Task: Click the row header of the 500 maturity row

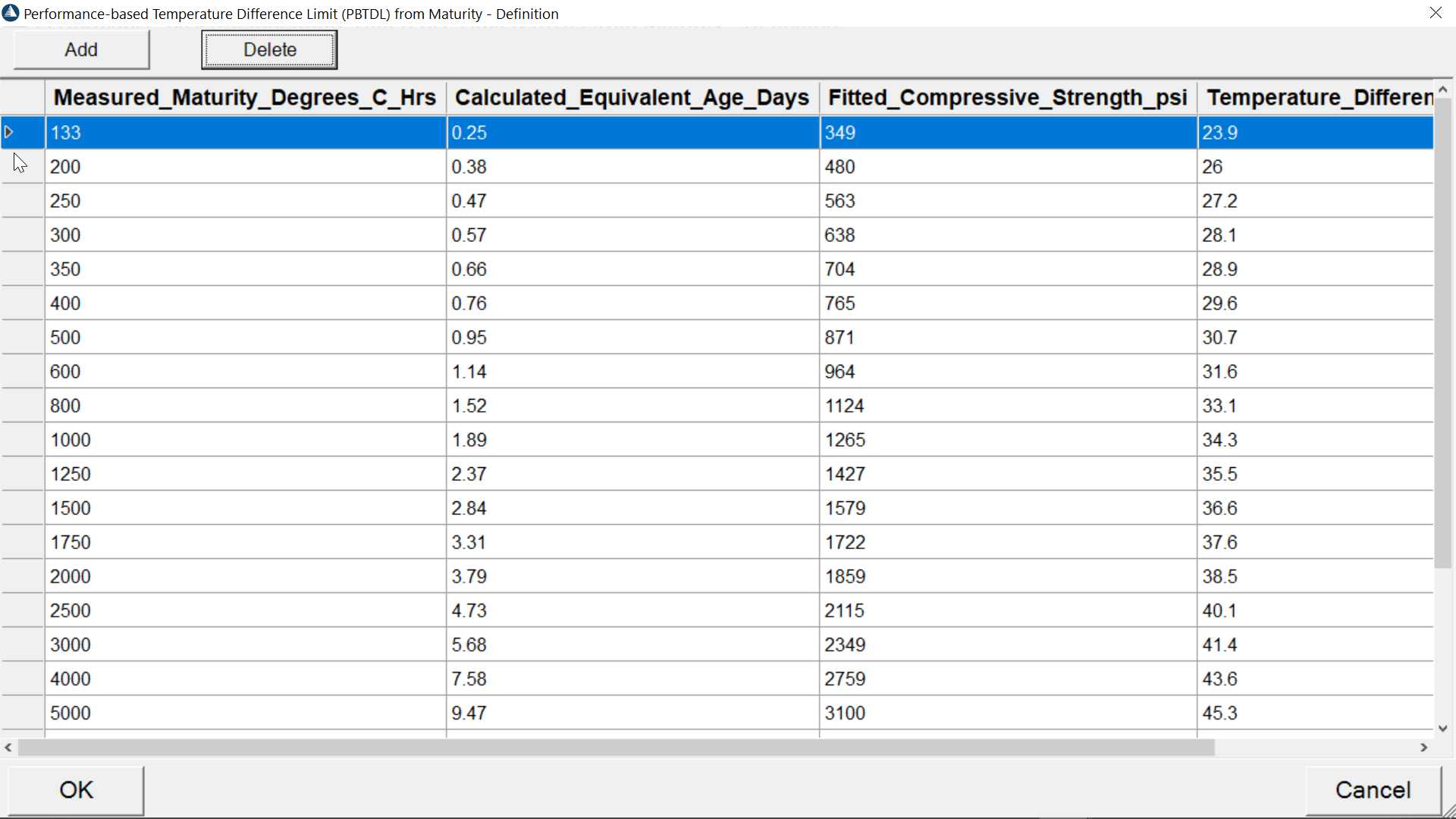Action: (x=23, y=337)
